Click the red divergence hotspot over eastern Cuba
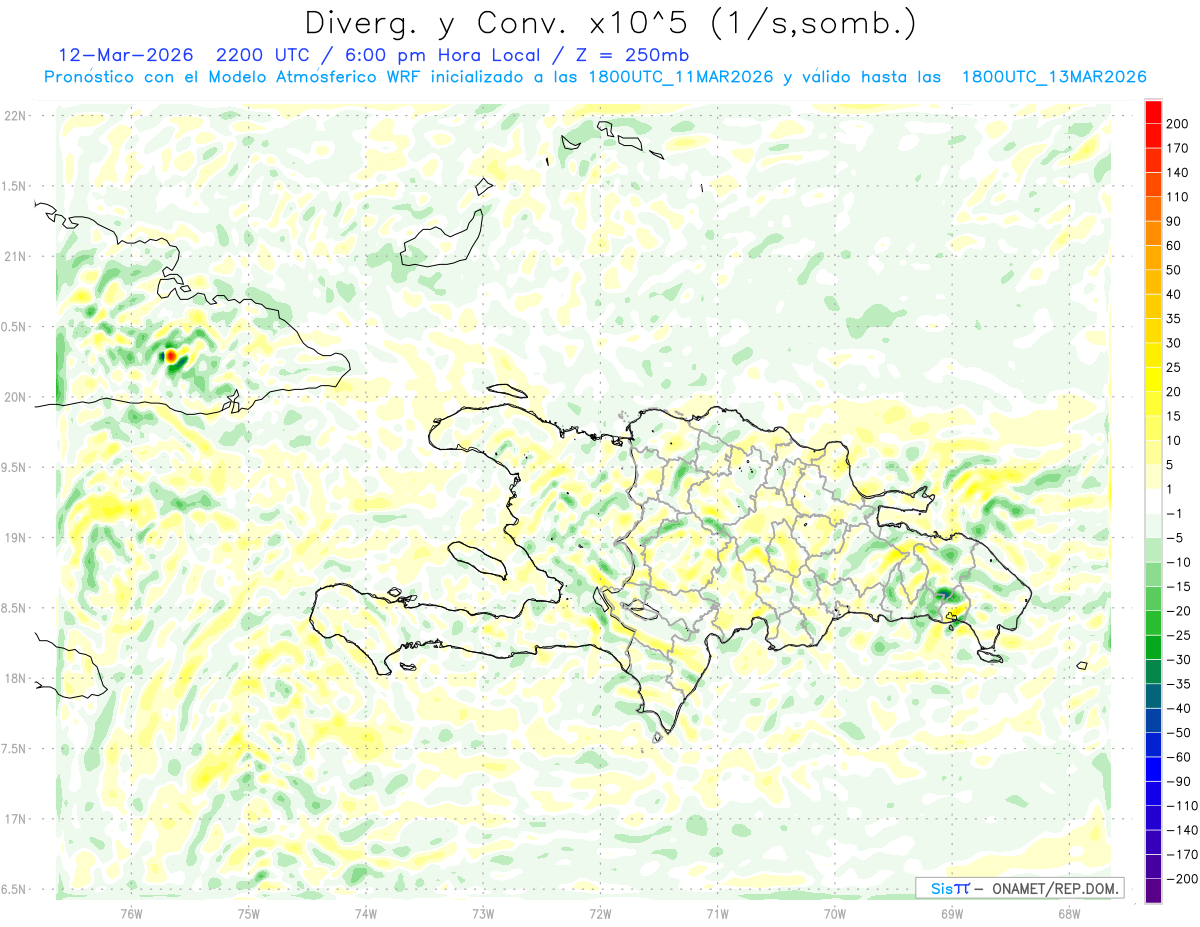This screenshot has width=1200, height=927. pyautogui.click(x=171, y=355)
